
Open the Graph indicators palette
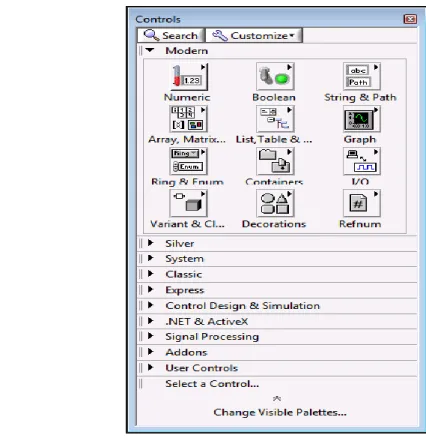pyautogui.click(x=362, y=119)
